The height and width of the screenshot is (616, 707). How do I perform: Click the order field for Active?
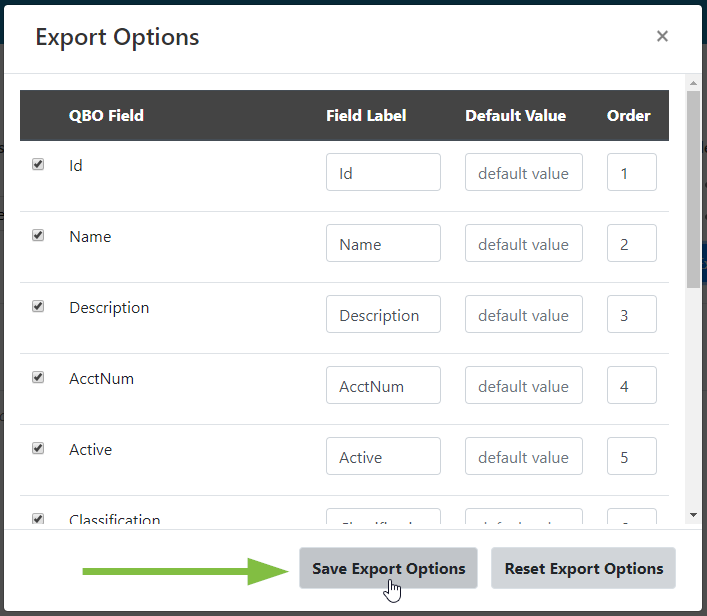631,456
